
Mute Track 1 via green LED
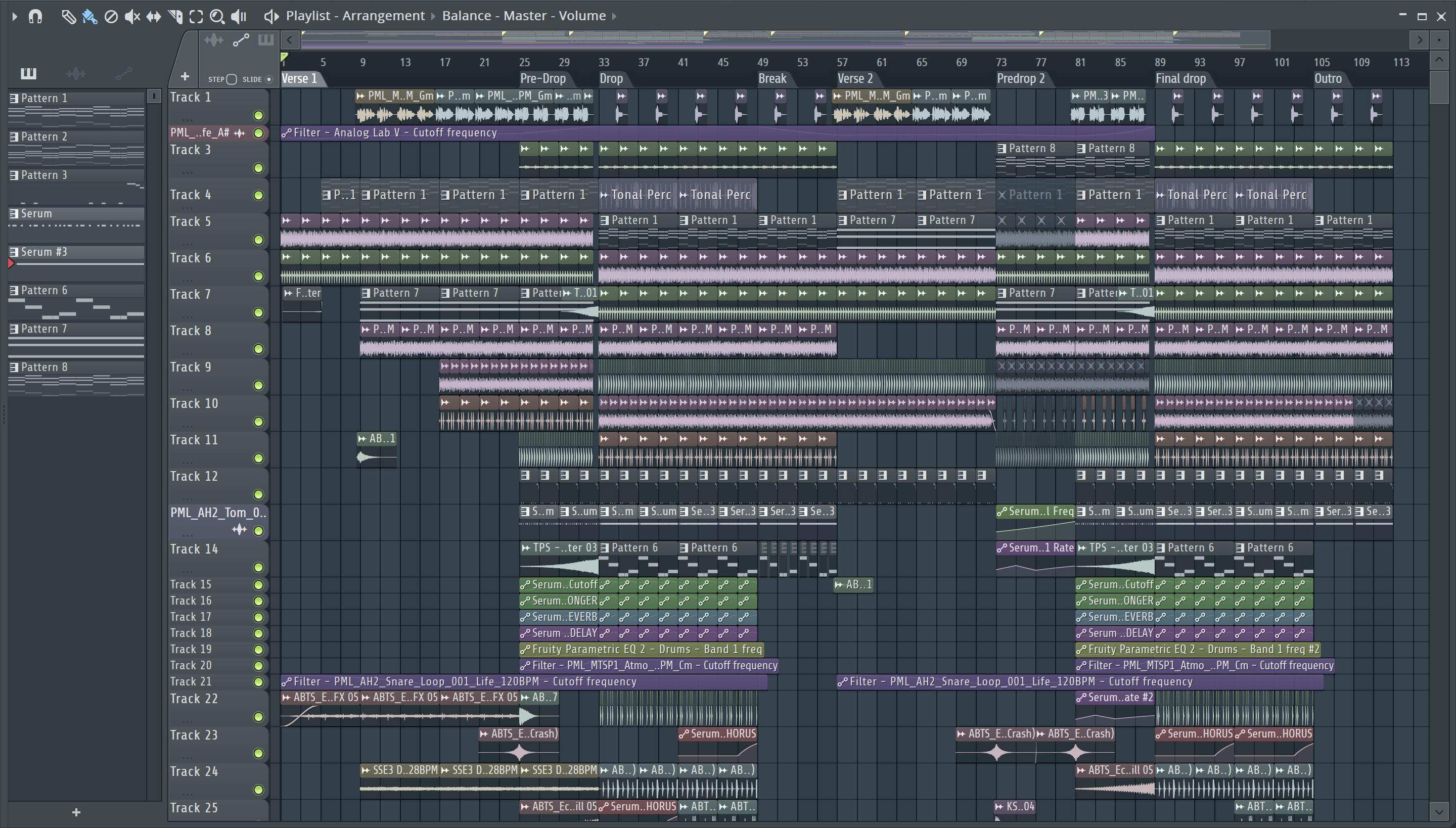point(258,115)
